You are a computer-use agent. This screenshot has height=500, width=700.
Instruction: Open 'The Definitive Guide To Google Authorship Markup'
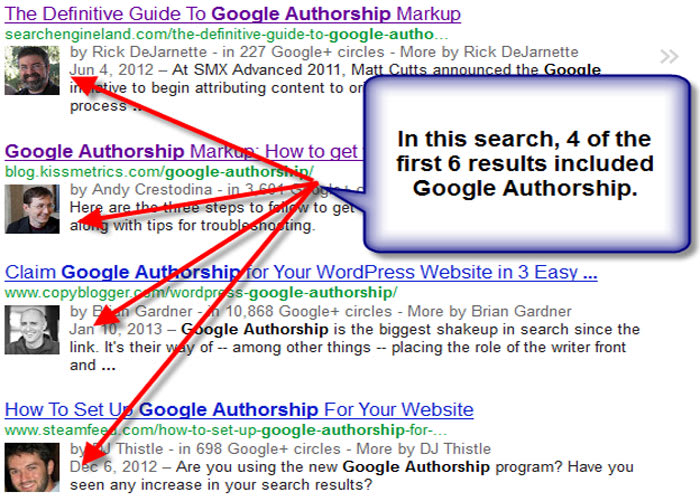233,14
